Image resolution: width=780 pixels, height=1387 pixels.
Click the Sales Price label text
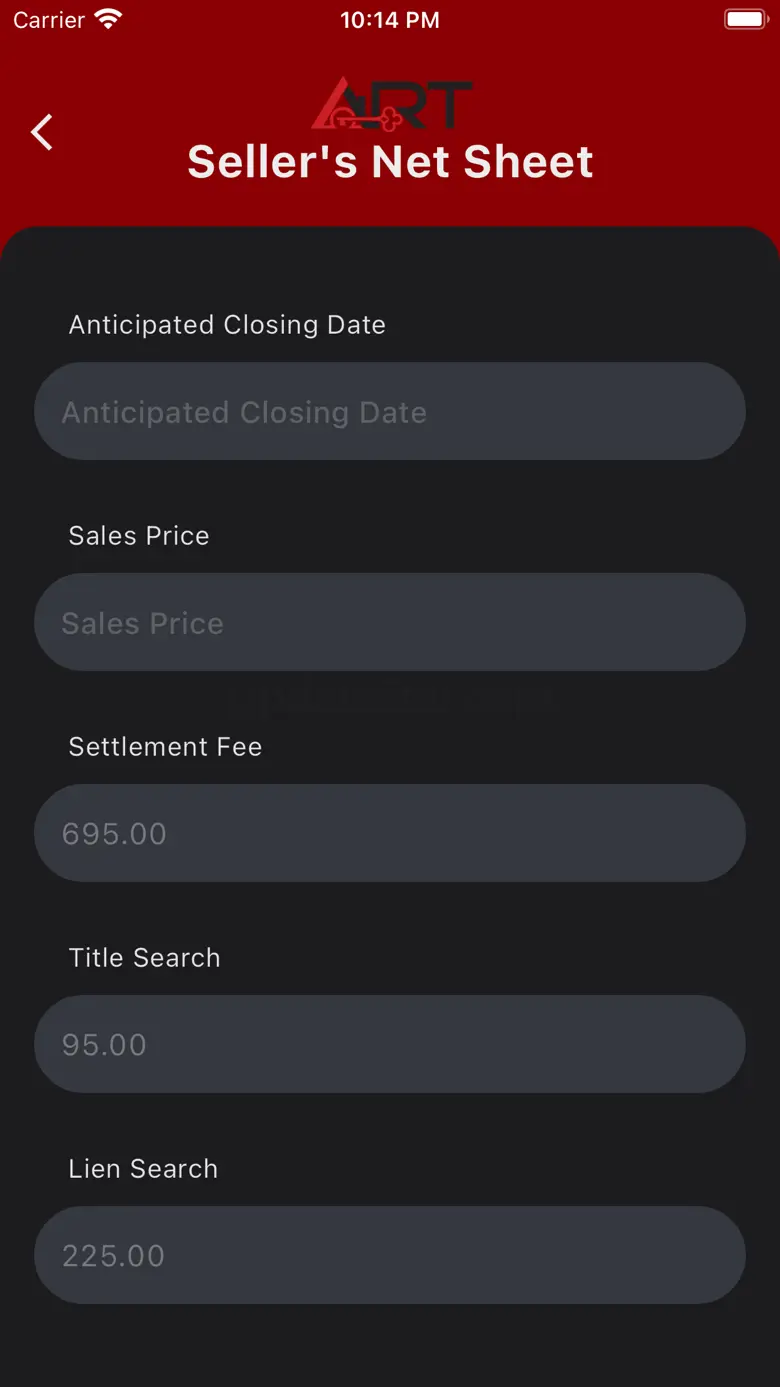point(139,536)
